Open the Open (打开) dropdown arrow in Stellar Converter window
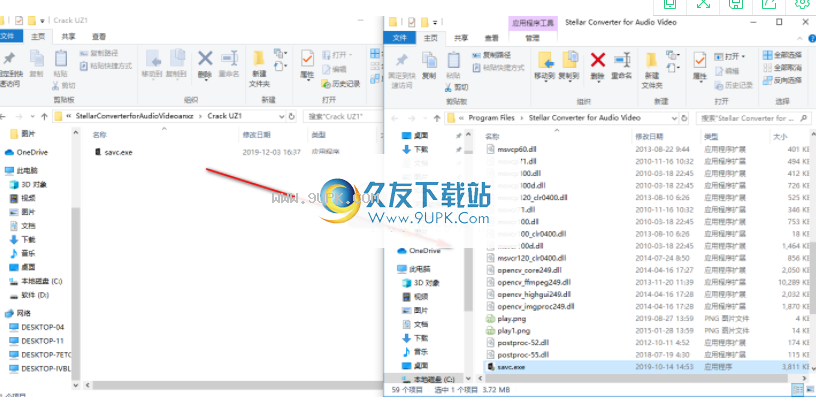Viewport: 816px width, 402px height. [743, 56]
